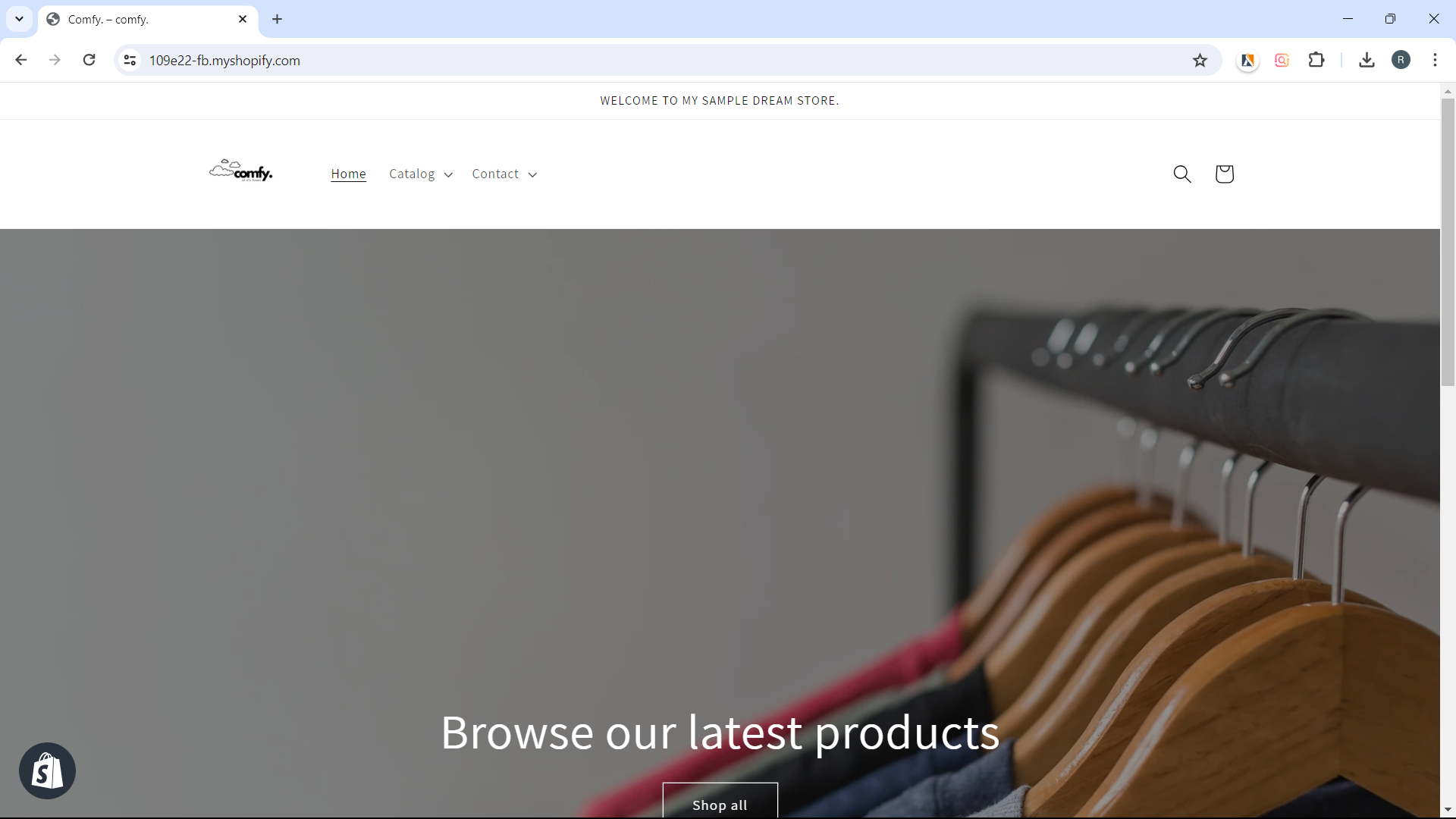Bookmark page with the star icon
1456x819 pixels.
[1200, 60]
